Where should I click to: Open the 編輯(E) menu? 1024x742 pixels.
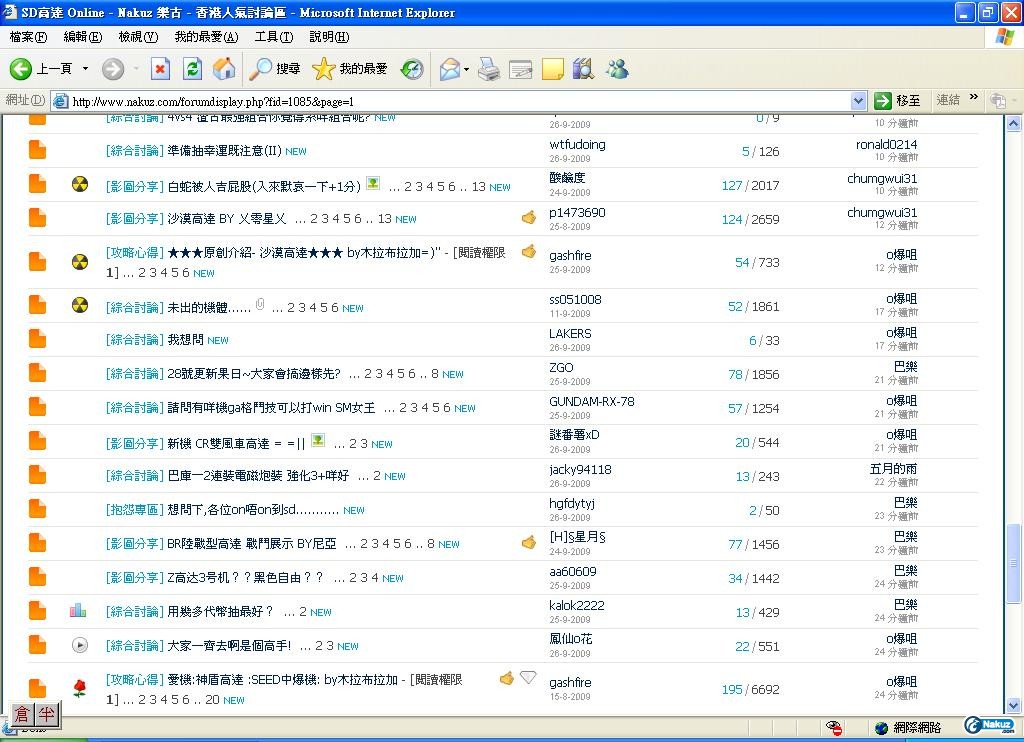pyautogui.click(x=83, y=37)
